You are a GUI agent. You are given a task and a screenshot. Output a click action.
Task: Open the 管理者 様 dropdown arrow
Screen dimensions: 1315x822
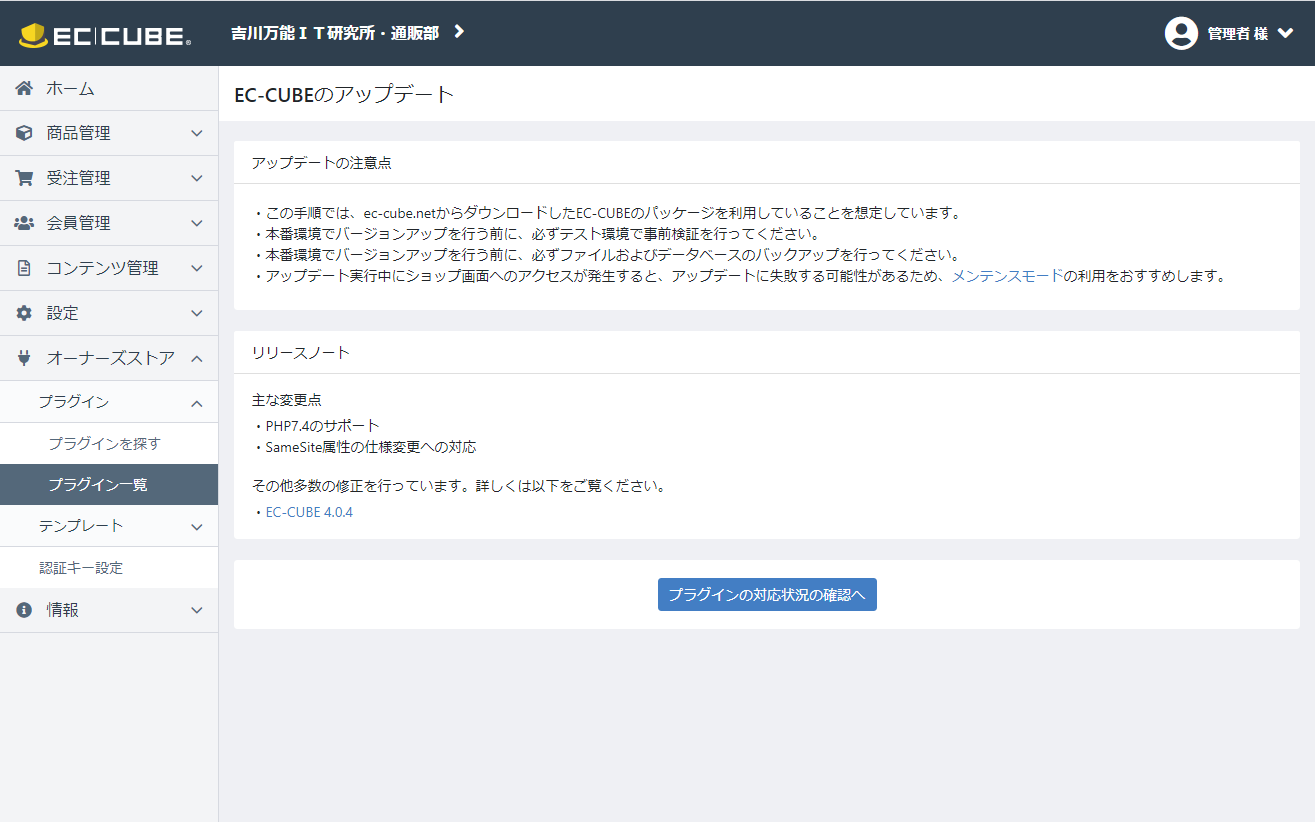pyautogui.click(x=1286, y=33)
